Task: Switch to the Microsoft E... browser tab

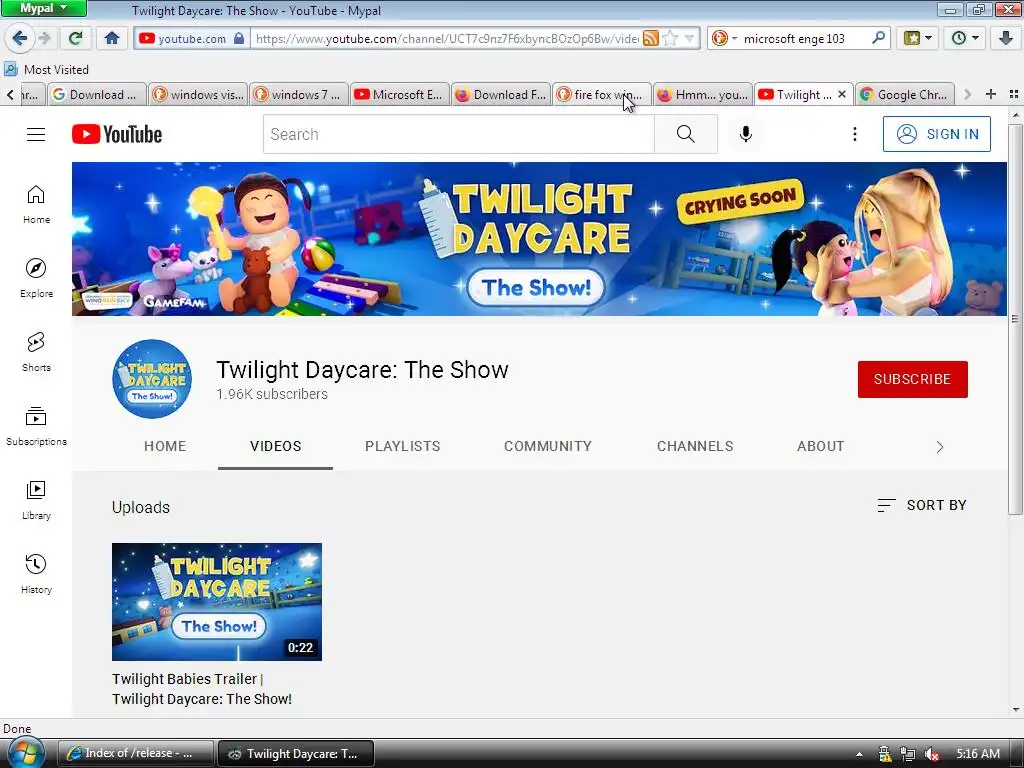Action: (x=399, y=95)
